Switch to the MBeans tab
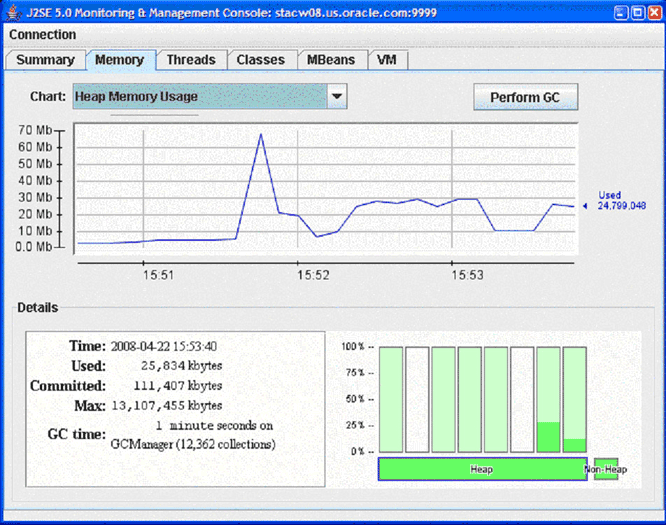The height and width of the screenshot is (525, 666). coord(331,60)
